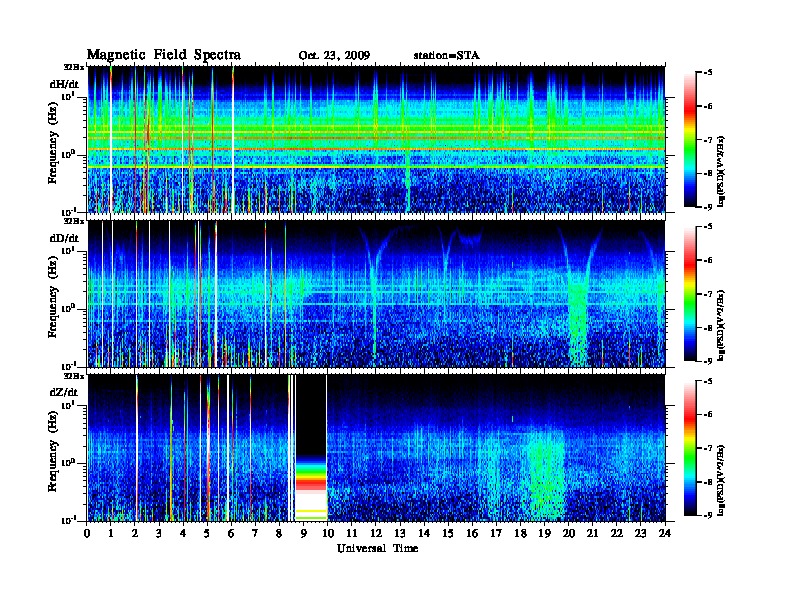Click the 10^0 frequency tick of dD/dt panel
This screenshot has width=792, height=612.
[x=68, y=308]
